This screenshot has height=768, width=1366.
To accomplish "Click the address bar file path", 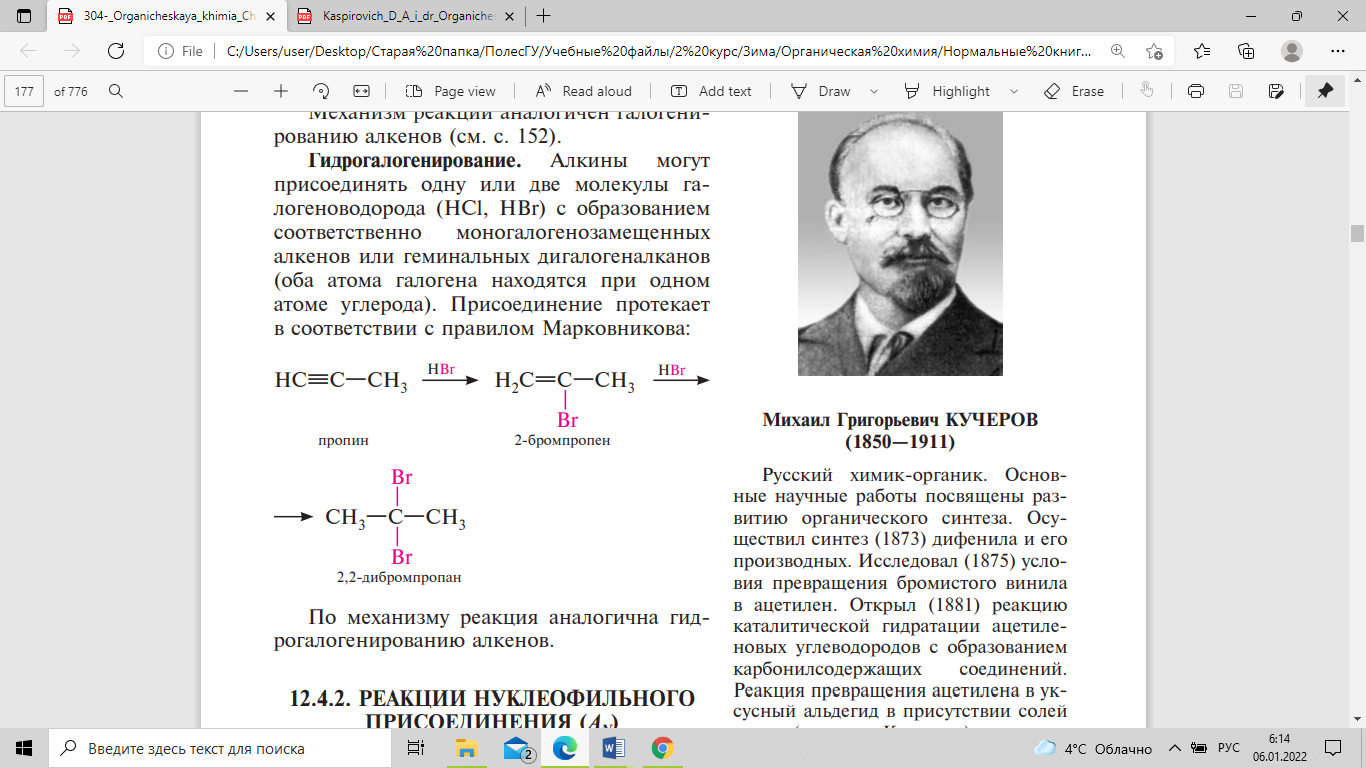I will [x=660, y=51].
